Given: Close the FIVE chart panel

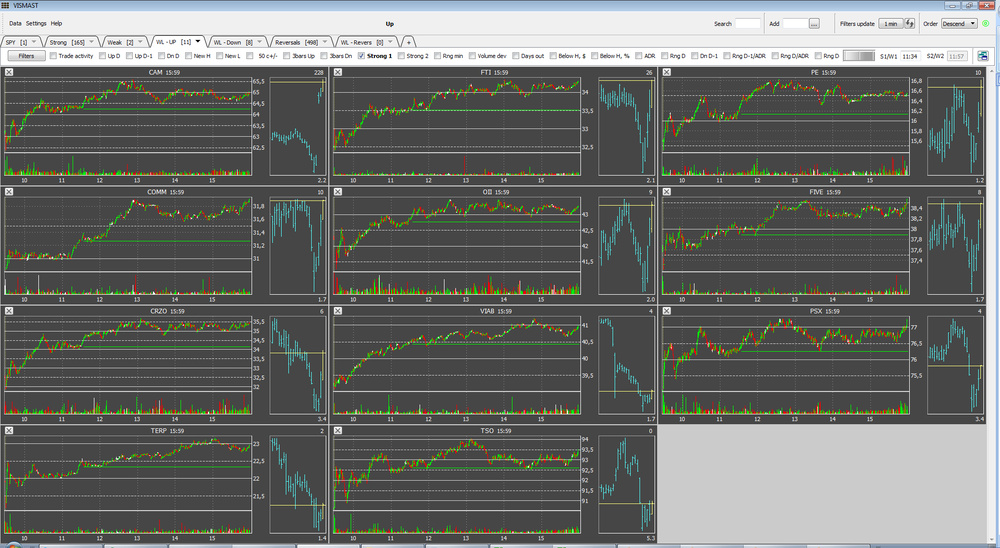Looking at the screenshot, I should pyautogui.click(x=666, y=191).
